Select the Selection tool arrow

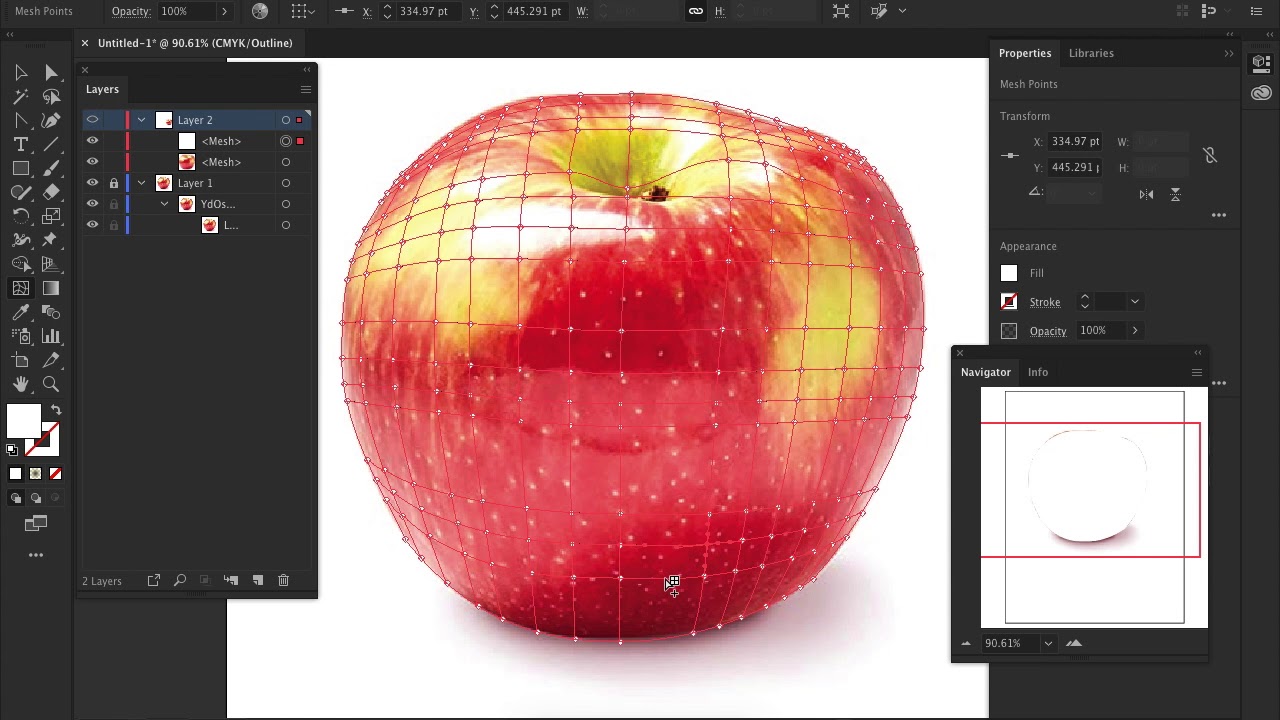point(21,73)
